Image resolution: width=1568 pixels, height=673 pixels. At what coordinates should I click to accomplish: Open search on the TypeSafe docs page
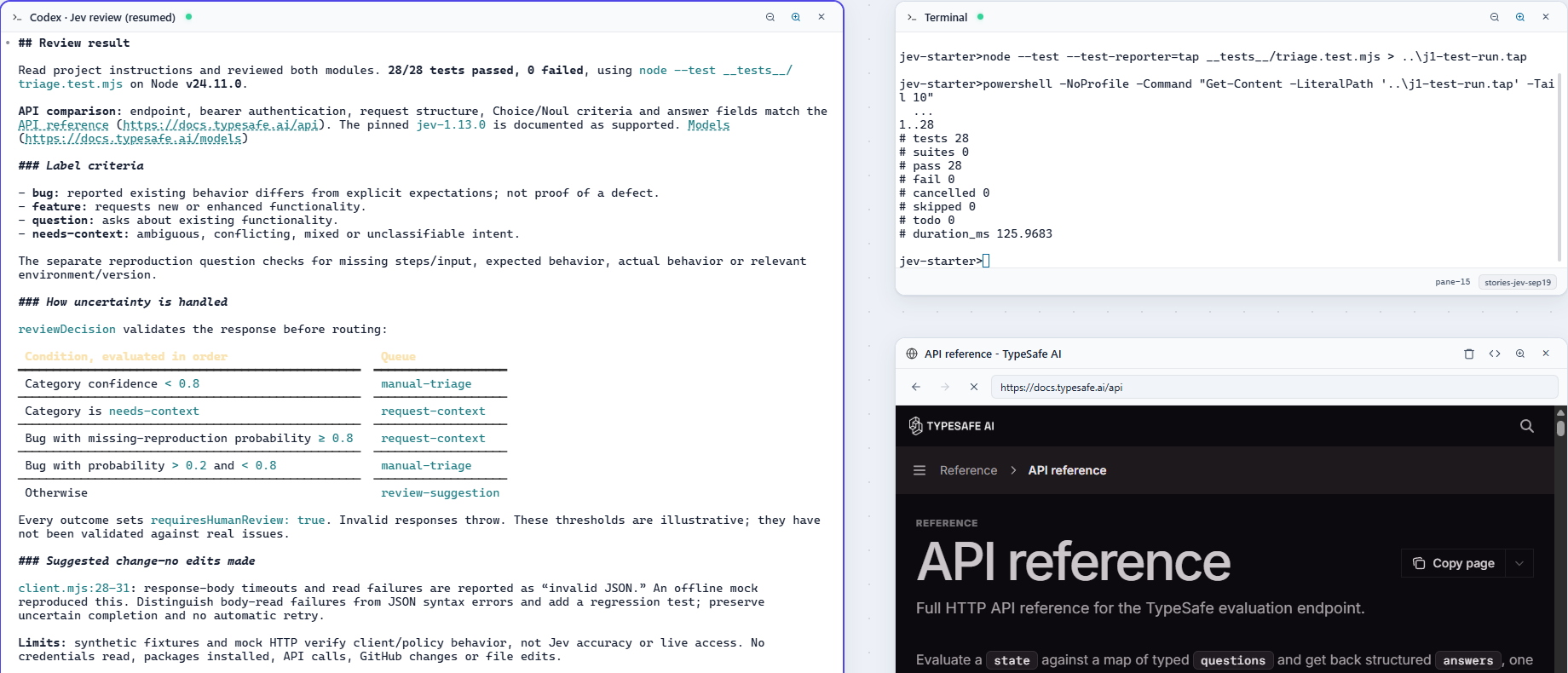(1527, 426)
